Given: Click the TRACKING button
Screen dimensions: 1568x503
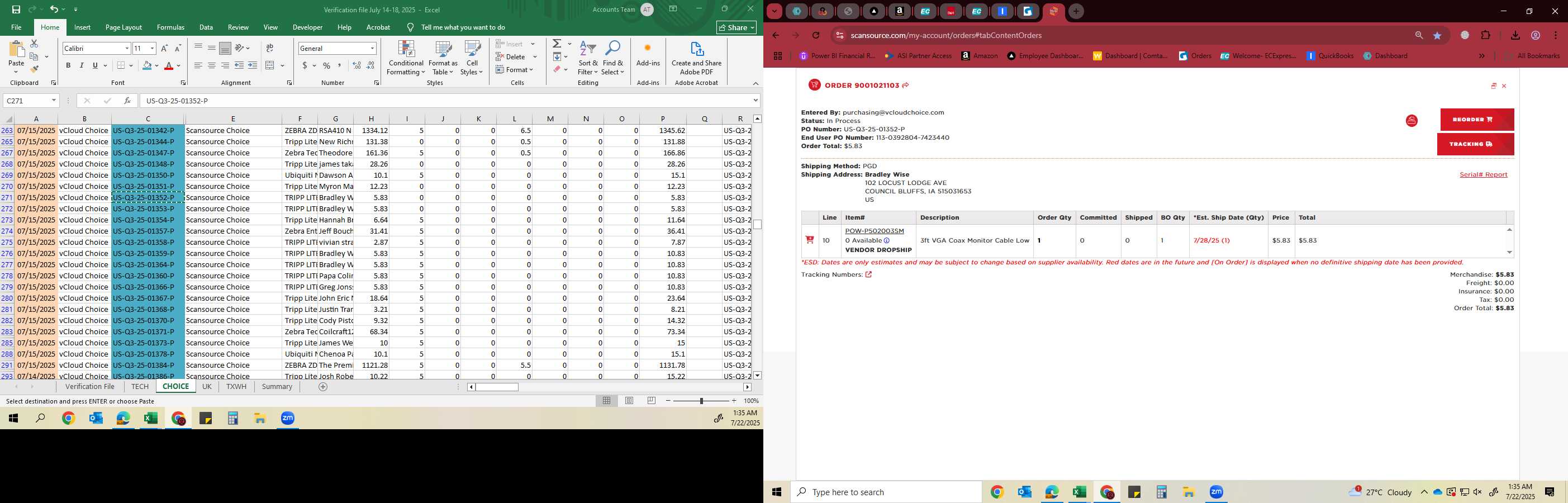Looking at the screenshot, I should 1475,144.
